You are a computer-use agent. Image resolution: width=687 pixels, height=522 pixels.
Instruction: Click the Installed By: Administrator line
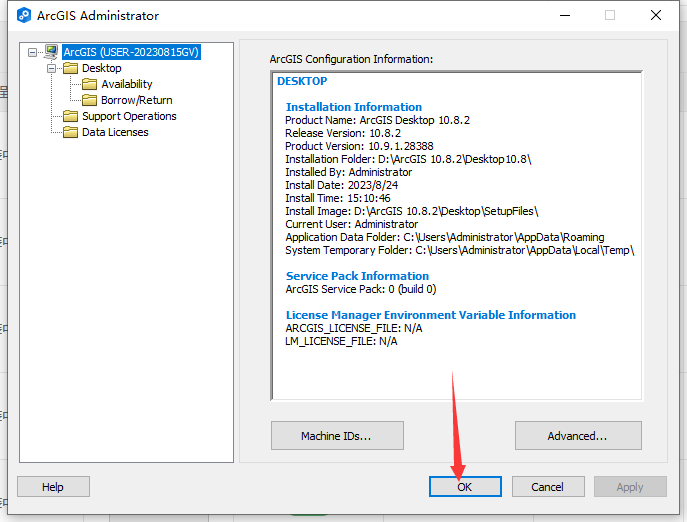(x=348, y=172)
